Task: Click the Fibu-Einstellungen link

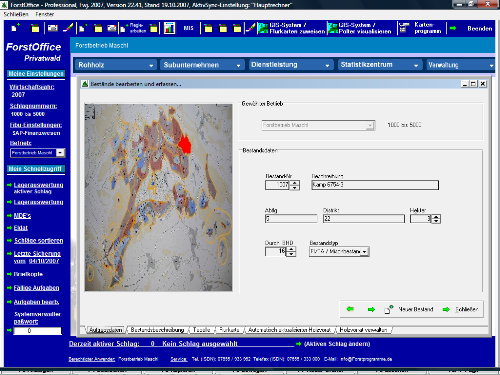Action: point(36,125)
